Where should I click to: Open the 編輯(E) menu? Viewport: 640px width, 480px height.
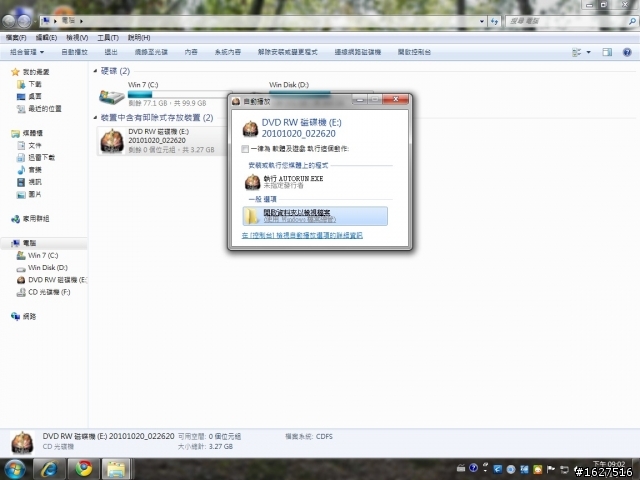(46, 38)
